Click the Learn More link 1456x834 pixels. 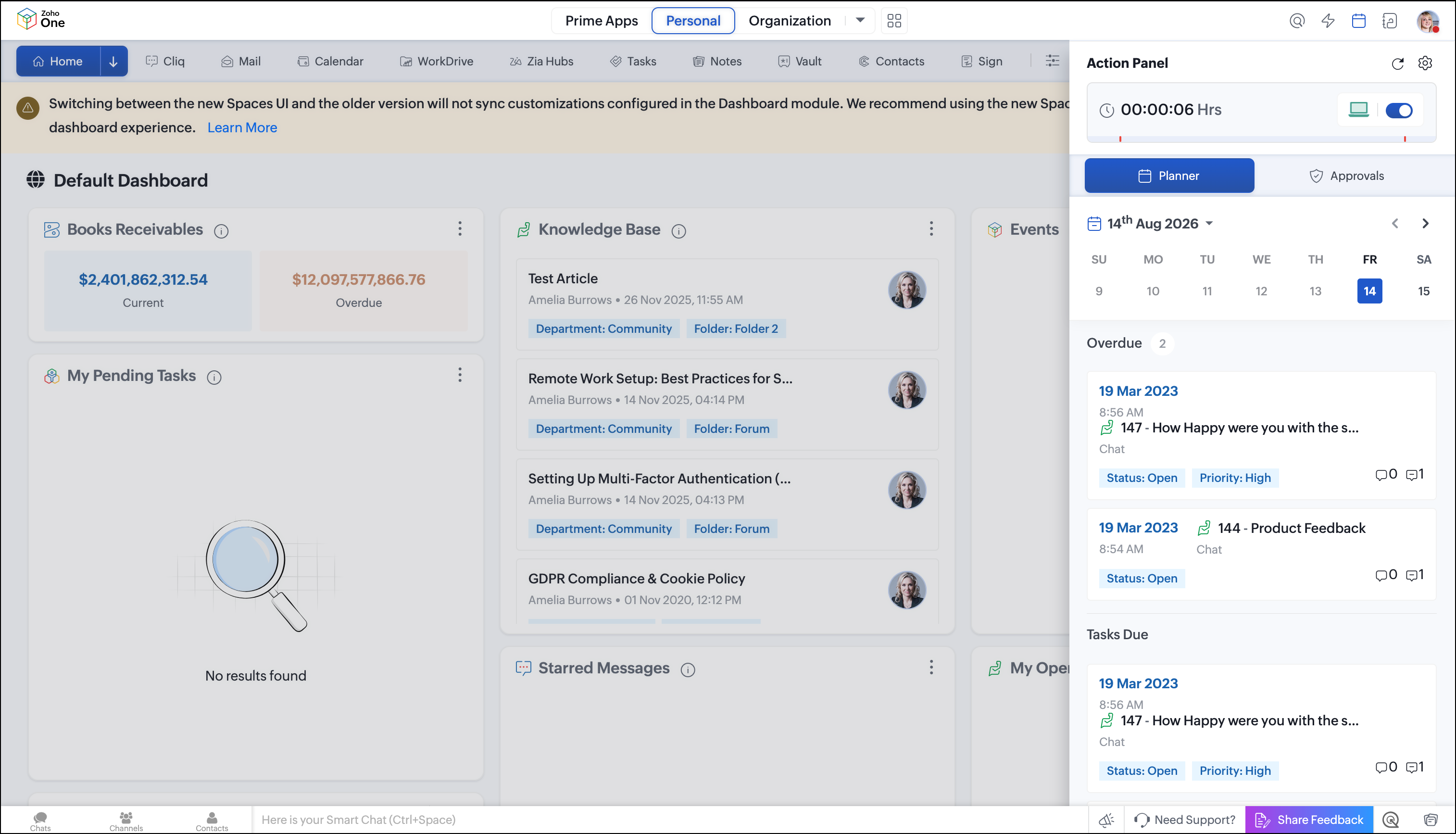242,128
